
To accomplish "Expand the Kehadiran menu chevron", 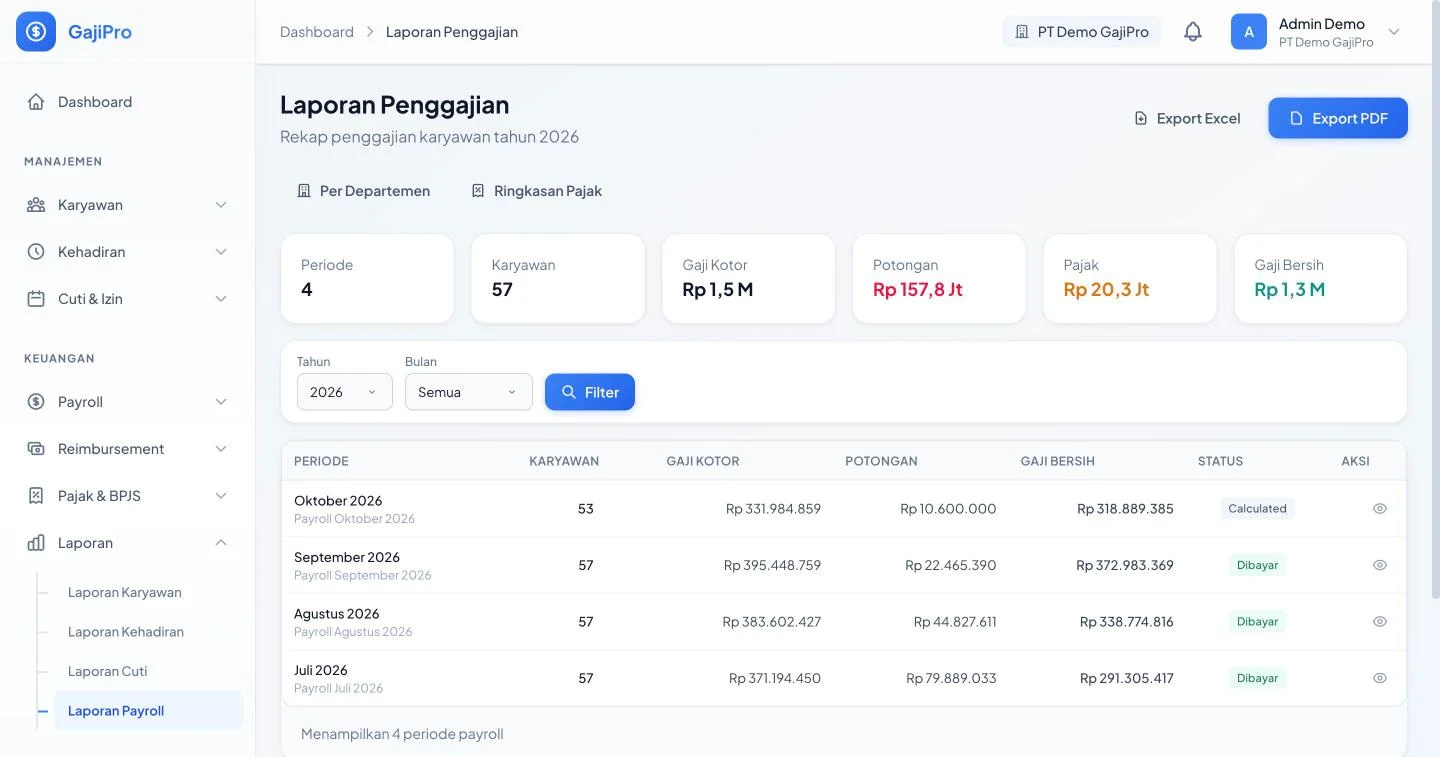I will (x=221, y=252).
